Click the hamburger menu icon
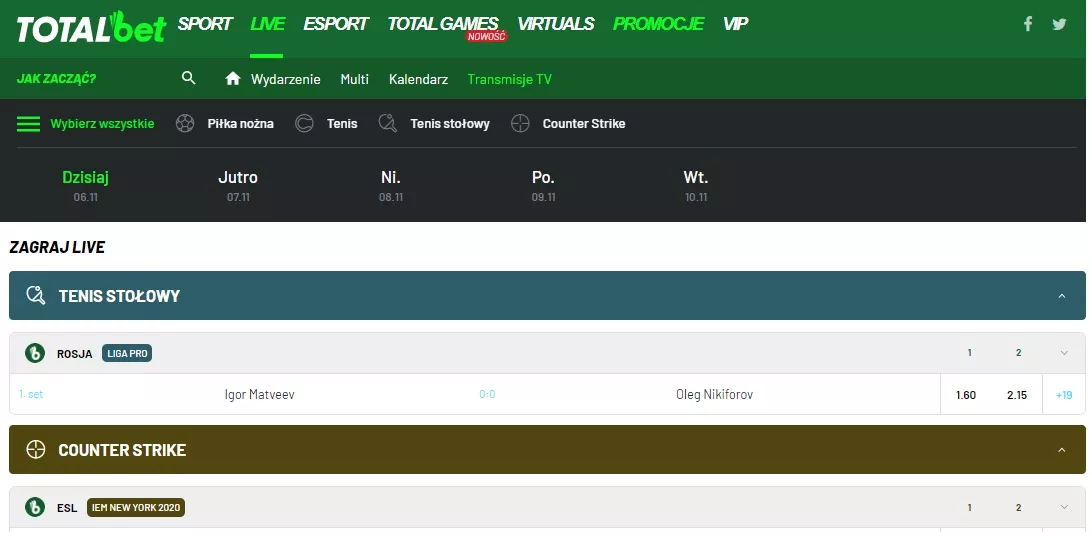This screenshot has height=536, width=1092. coord(29,124)
